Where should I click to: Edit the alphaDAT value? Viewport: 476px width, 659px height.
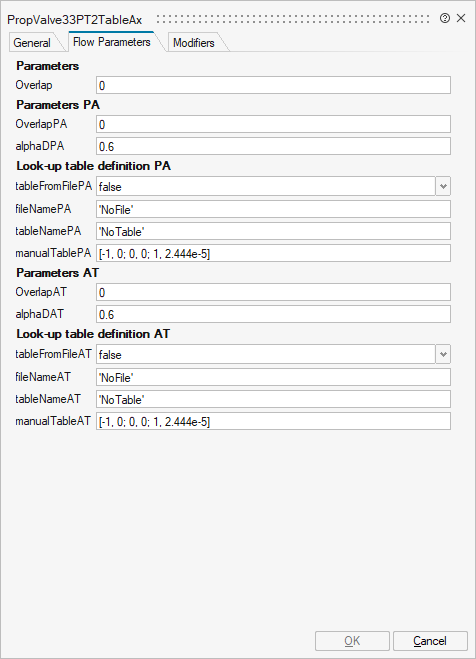tap(274, 314)
